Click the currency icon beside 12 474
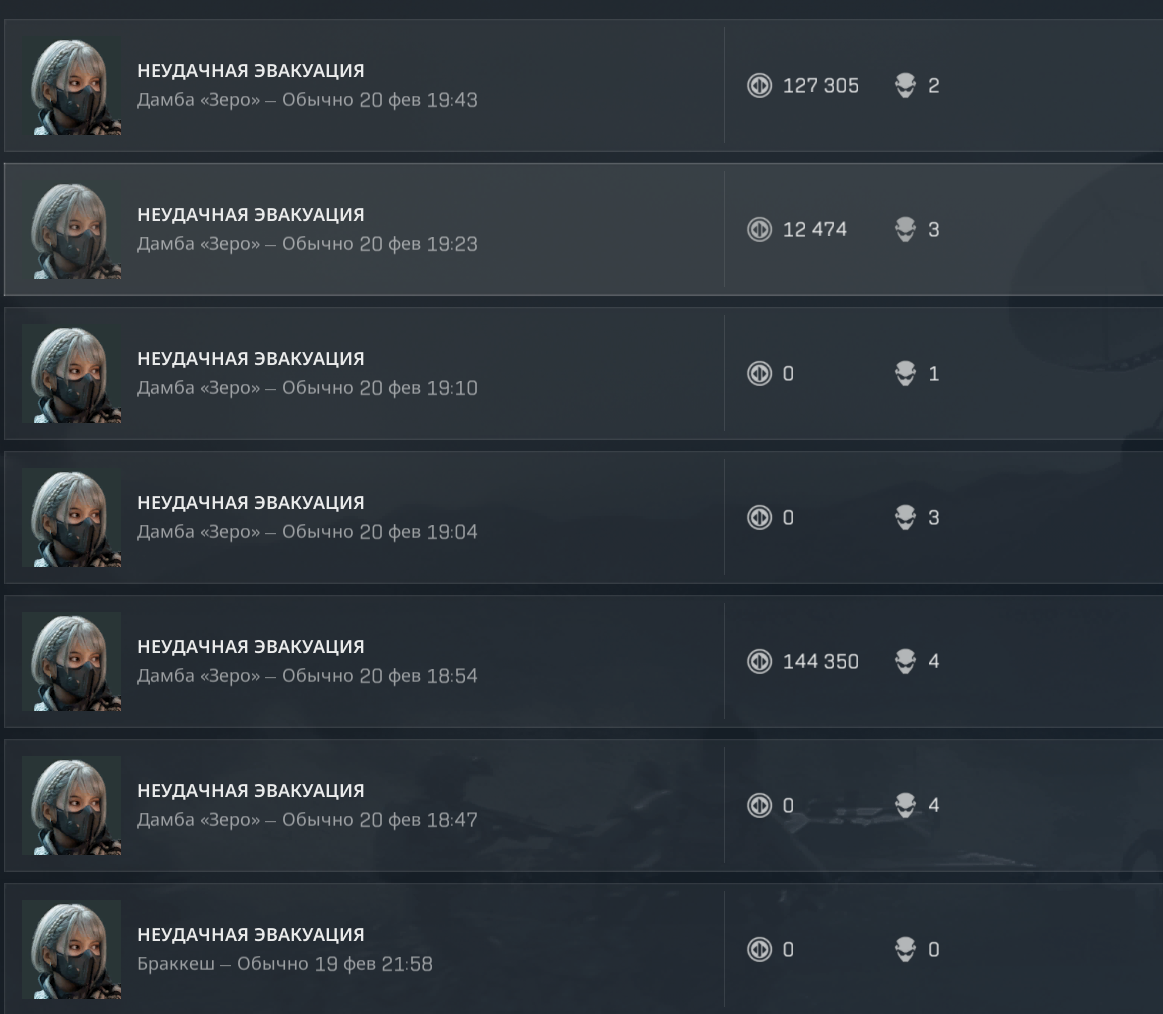The image size is (1163, 1014). [x=760, y=229]
